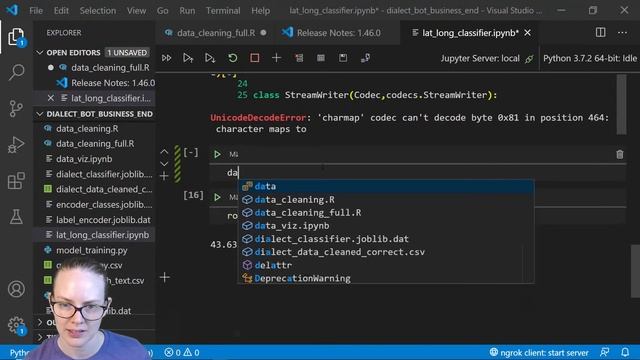This screenshot has height=360, width=640.
Task: Pick 'data' autocomplete suggestion
Action: tap(386, 186)
